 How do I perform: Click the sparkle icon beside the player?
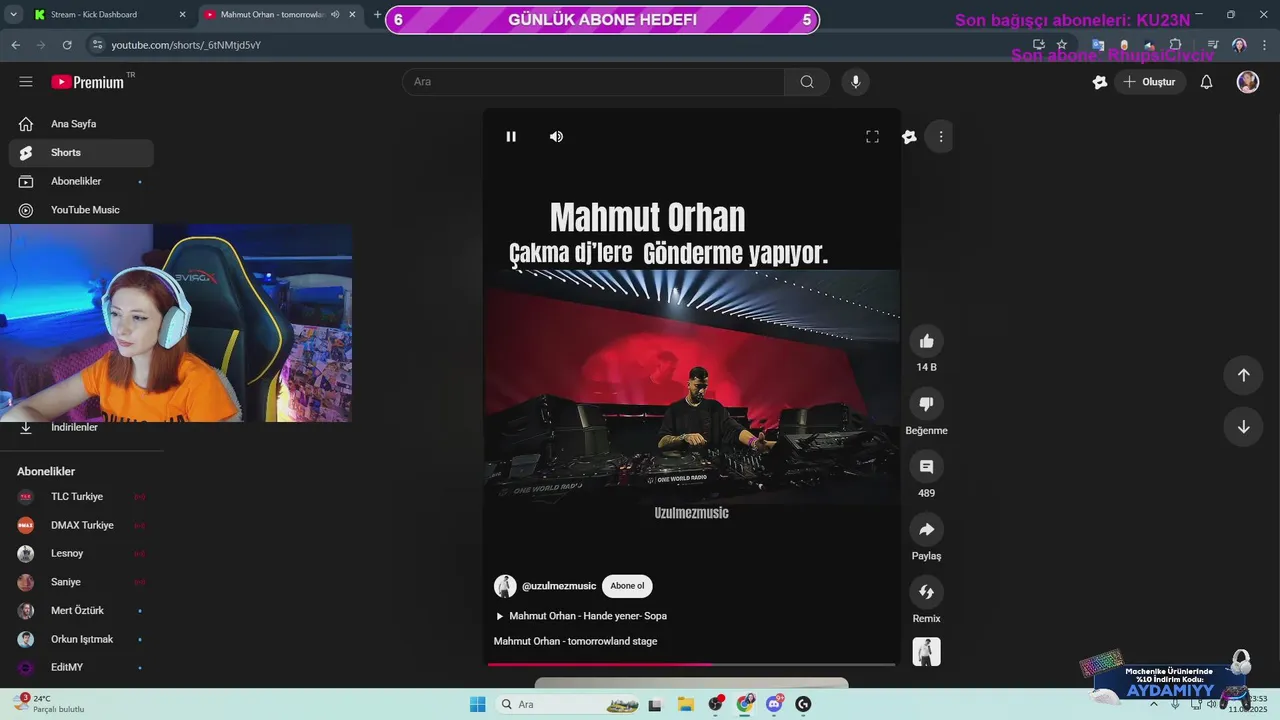[909, 137]
